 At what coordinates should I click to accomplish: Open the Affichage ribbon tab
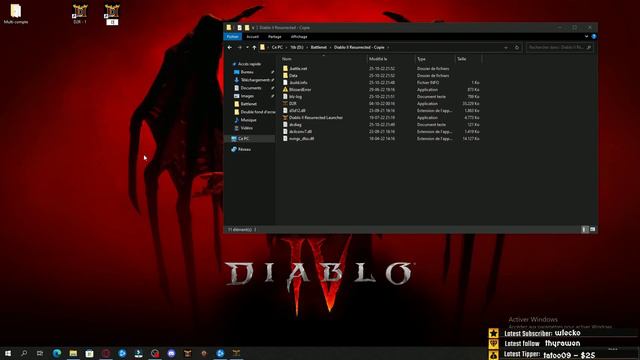[x=299, y=37]
